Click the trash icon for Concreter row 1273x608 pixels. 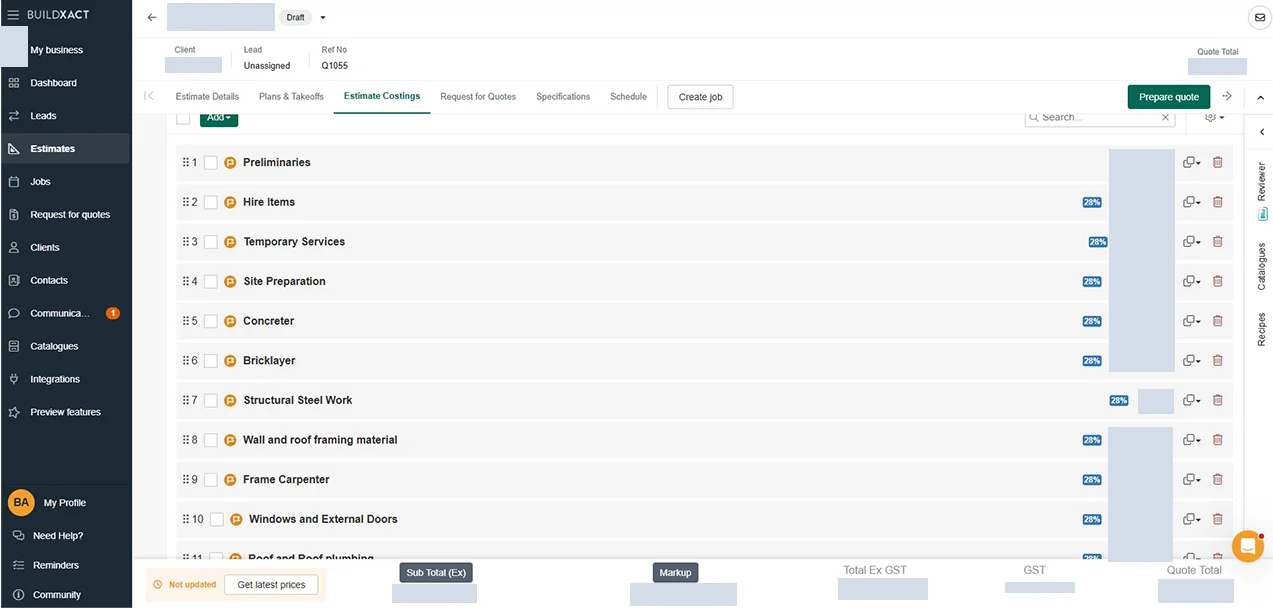pyautogui.click(x=1217, y=321)
